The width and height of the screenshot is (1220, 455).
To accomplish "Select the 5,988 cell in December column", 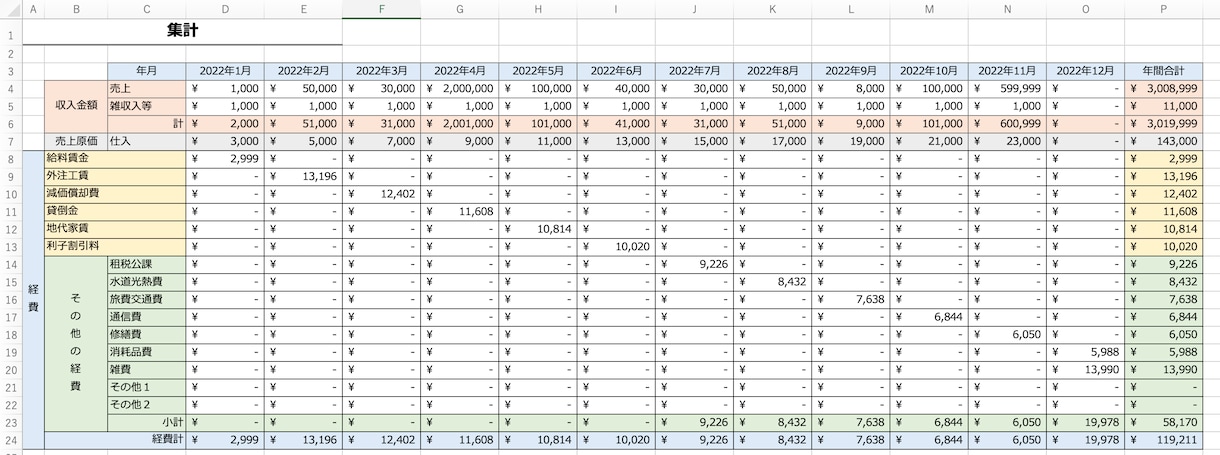I will pos(1086,352).
